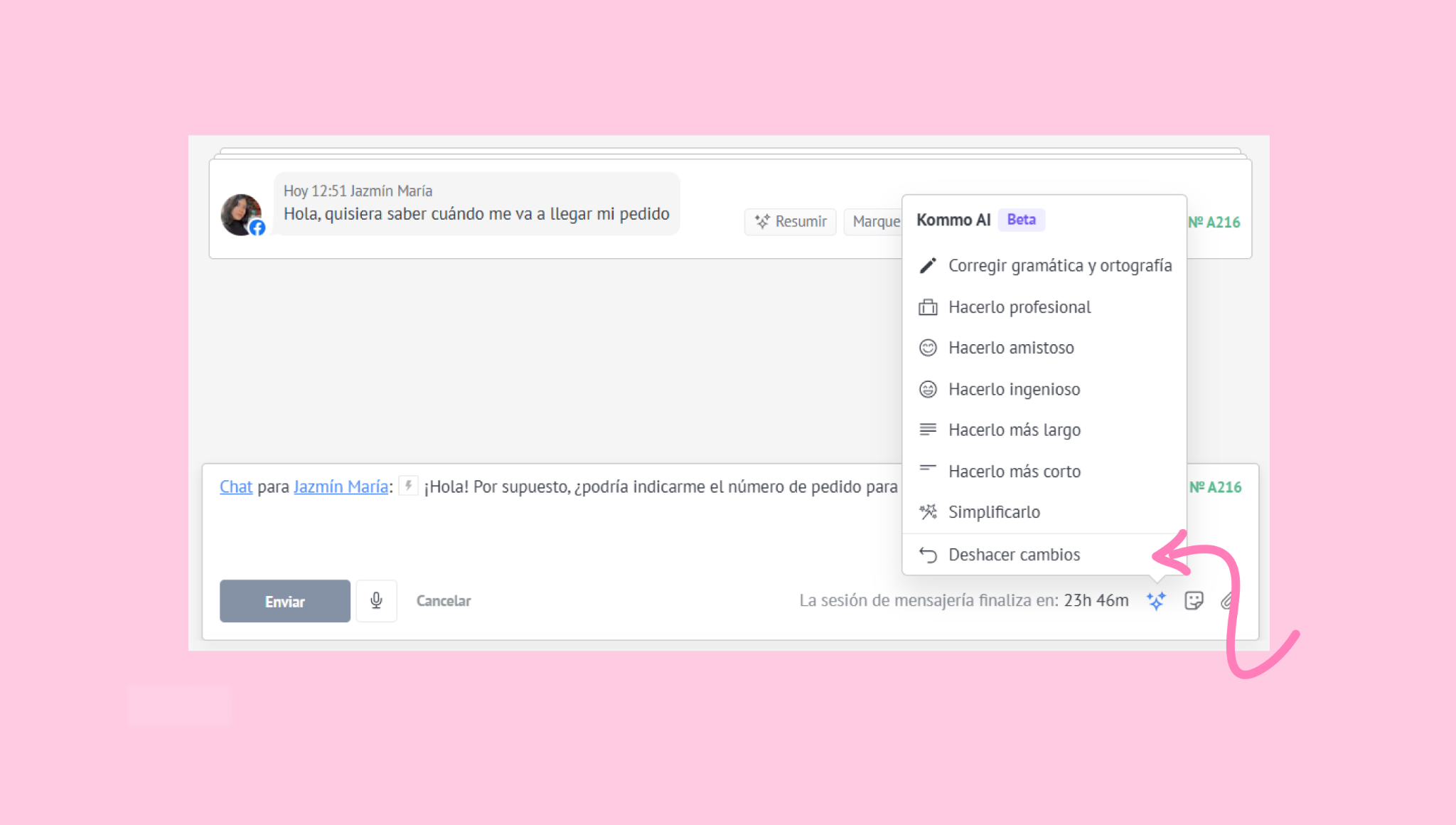Click the Nº A216 label in reply box
This screenshot has height=825, width=1456.
1216,487
